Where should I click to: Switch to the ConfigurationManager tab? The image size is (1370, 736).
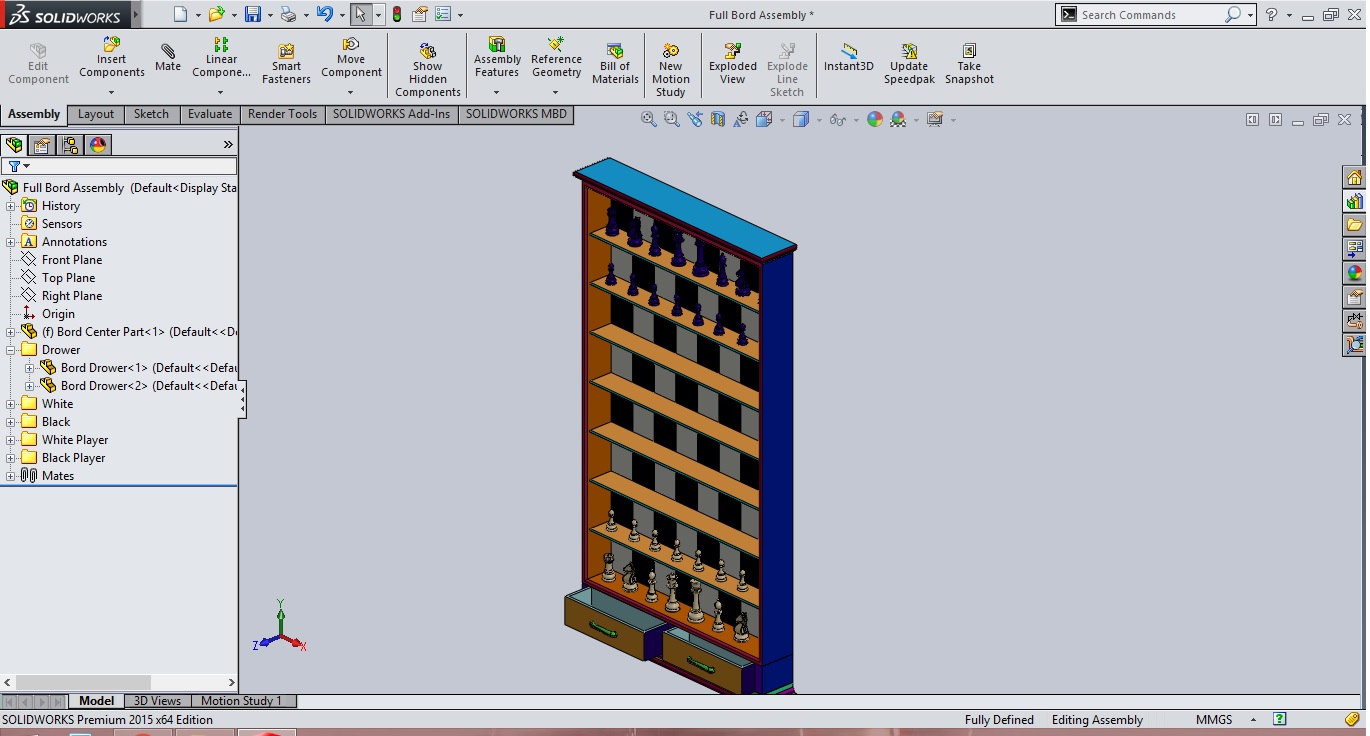(70, 145)
